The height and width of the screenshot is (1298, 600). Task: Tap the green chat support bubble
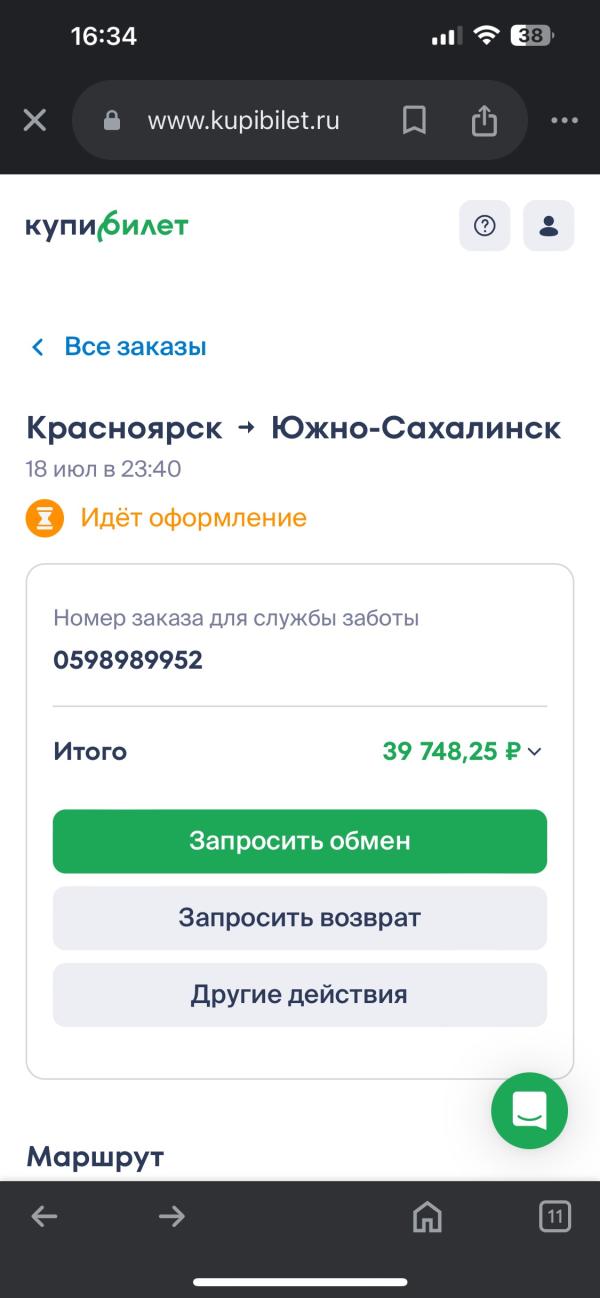coord(529,1110)
